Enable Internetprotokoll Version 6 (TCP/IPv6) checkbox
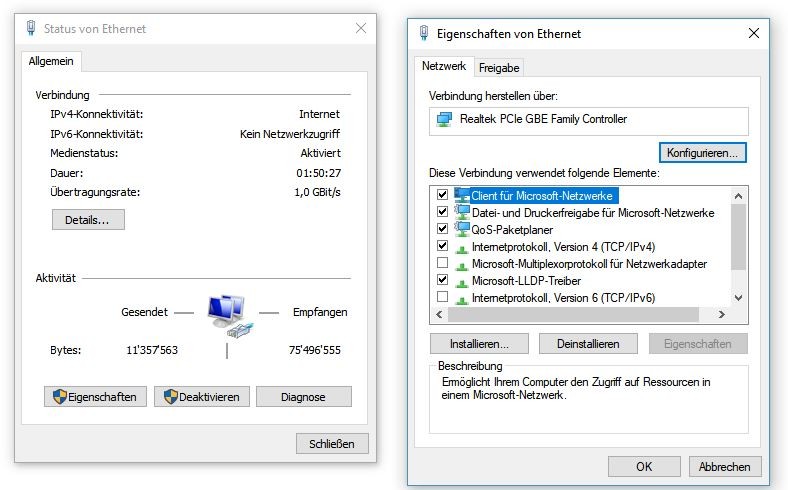 pyautogui.click(x=442, y=297)
